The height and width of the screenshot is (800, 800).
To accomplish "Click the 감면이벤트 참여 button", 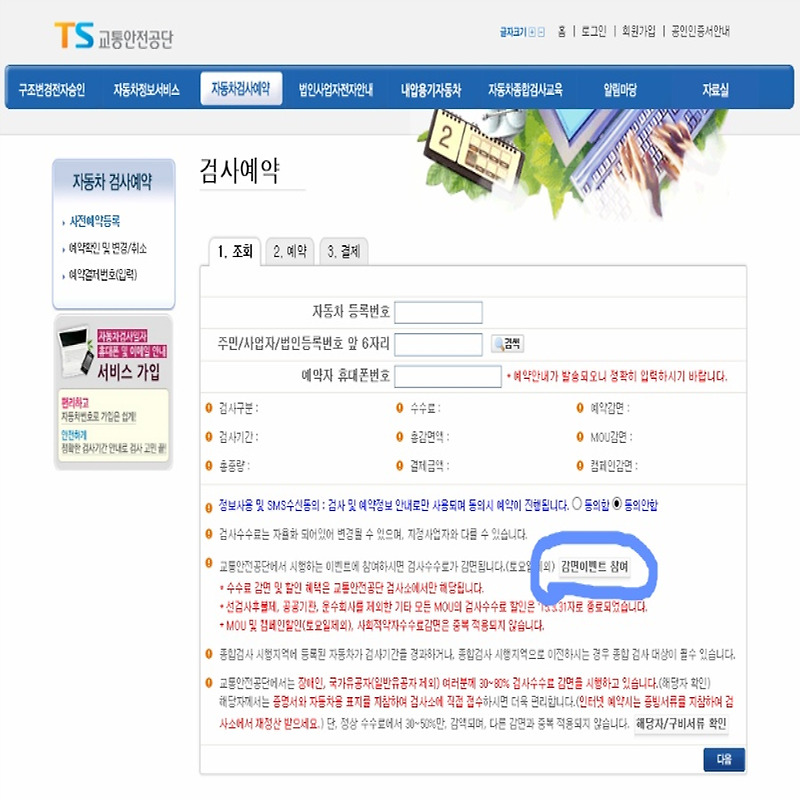I will (x=594, y=566).
